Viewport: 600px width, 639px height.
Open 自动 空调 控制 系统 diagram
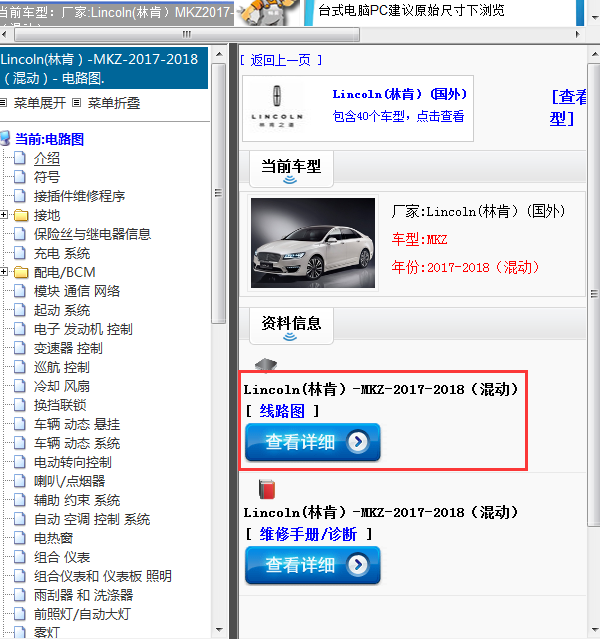92,519
